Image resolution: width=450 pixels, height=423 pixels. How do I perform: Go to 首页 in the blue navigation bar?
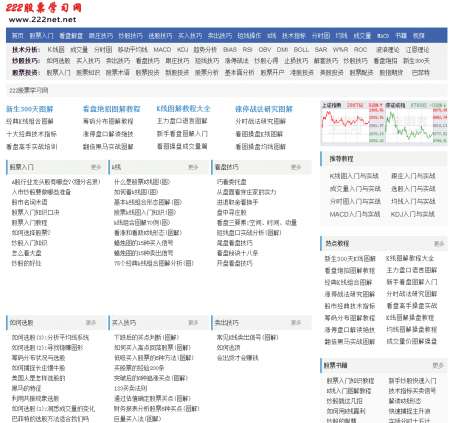click(18, 36)
